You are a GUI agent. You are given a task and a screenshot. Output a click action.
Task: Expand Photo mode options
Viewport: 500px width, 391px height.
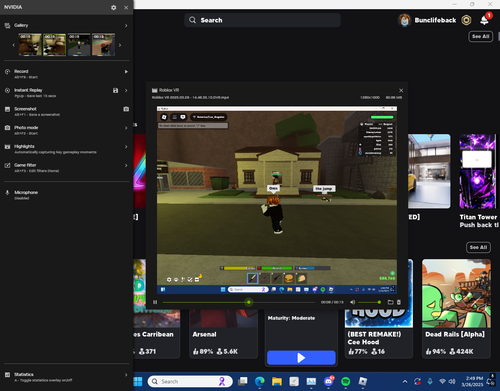pos(126,128)
